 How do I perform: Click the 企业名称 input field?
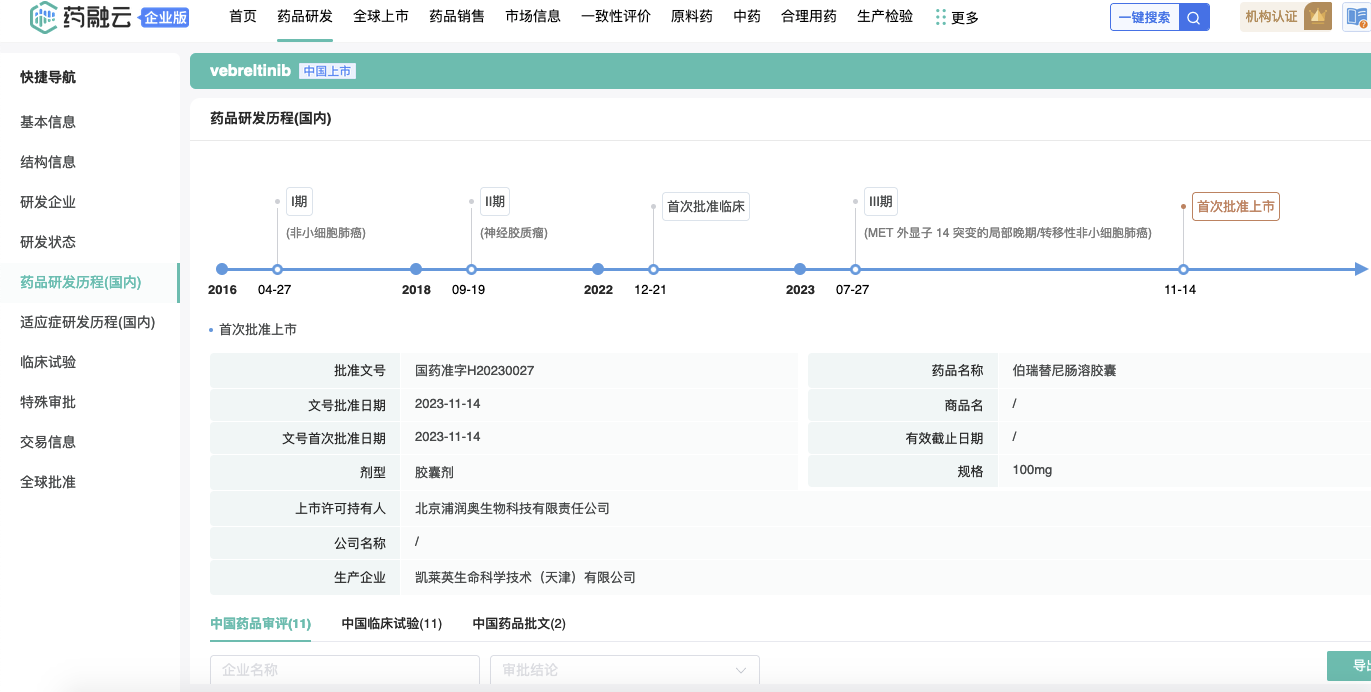tap(344, 670)
